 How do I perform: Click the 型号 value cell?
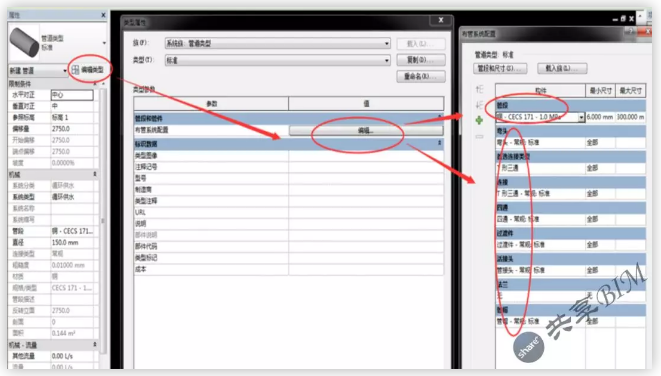click(366, 178)
